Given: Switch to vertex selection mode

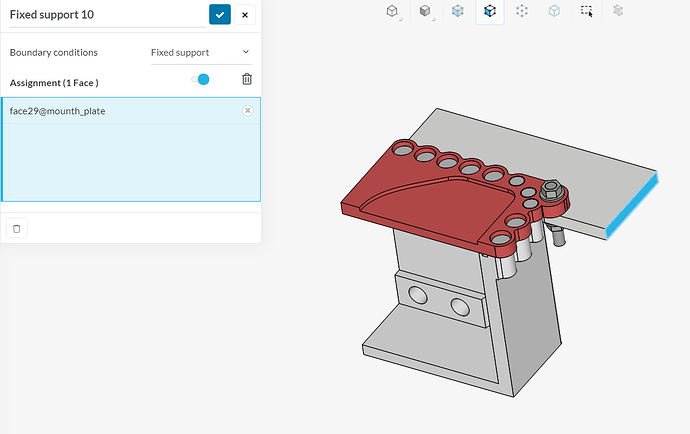Looking at the screenshot, I should coord(522,11).
